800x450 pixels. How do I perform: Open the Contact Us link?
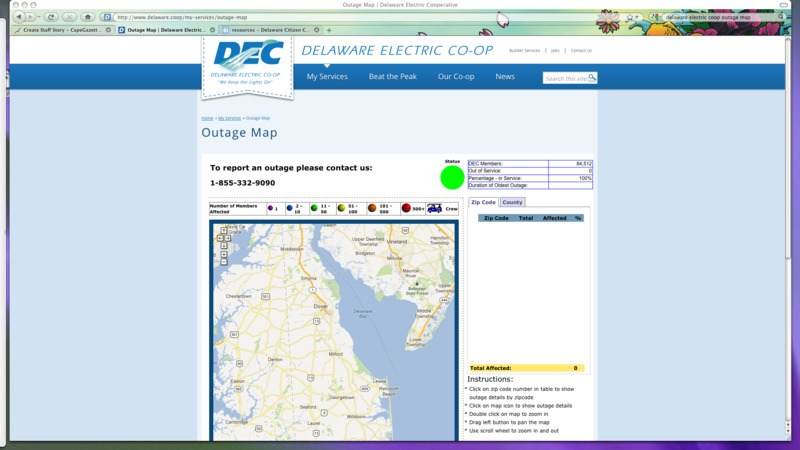click(x=581, y=51)
